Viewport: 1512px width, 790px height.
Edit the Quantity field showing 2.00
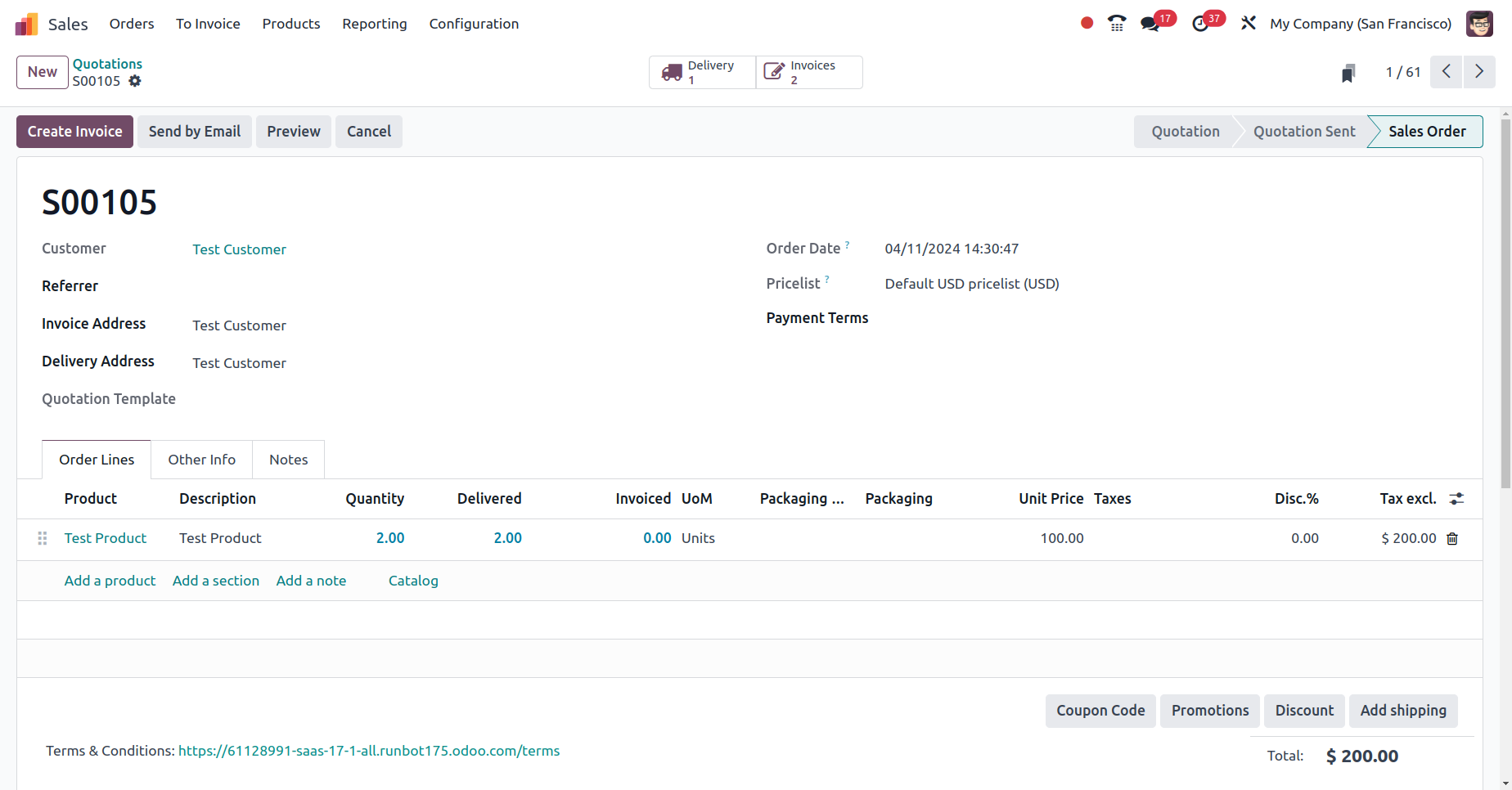click(390, 538)
